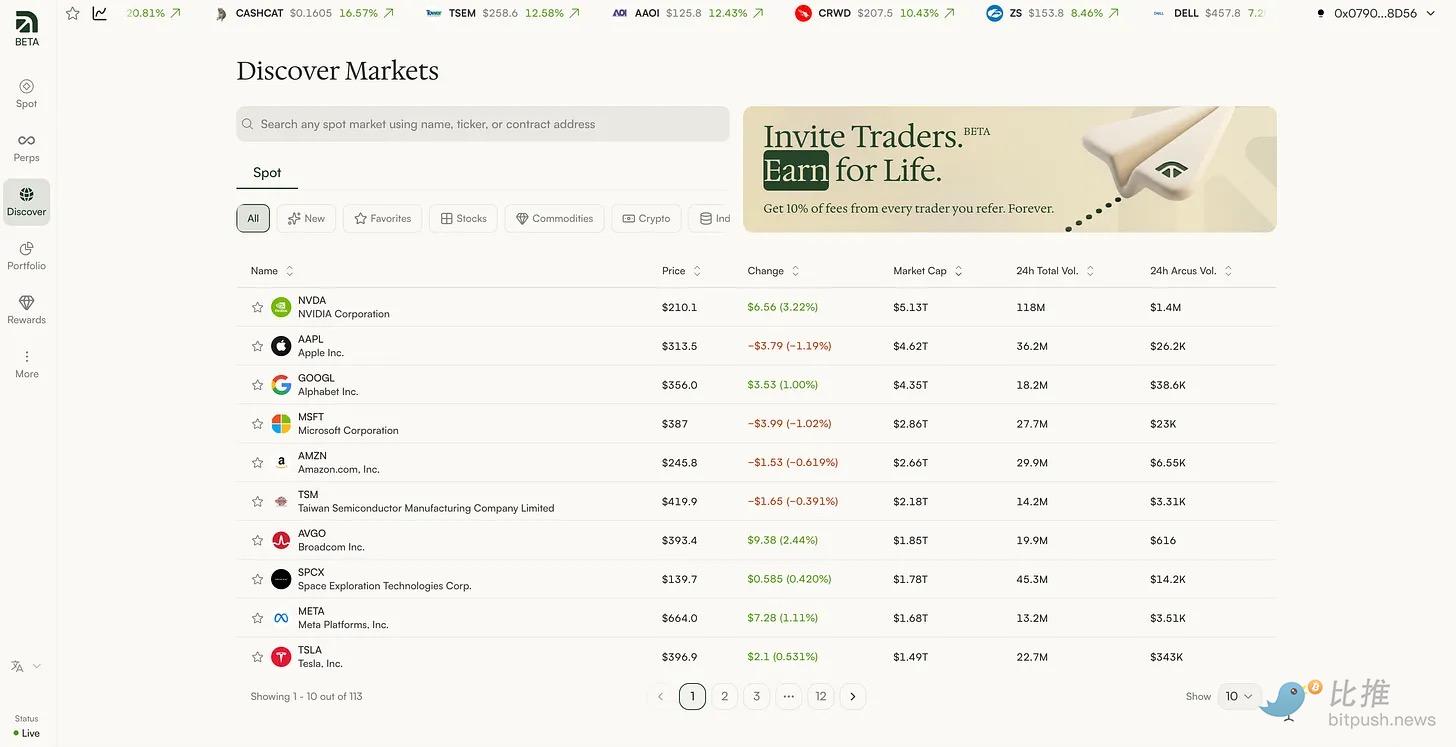
Task: Open the language selector dropdown
Action: click(26, 666)
